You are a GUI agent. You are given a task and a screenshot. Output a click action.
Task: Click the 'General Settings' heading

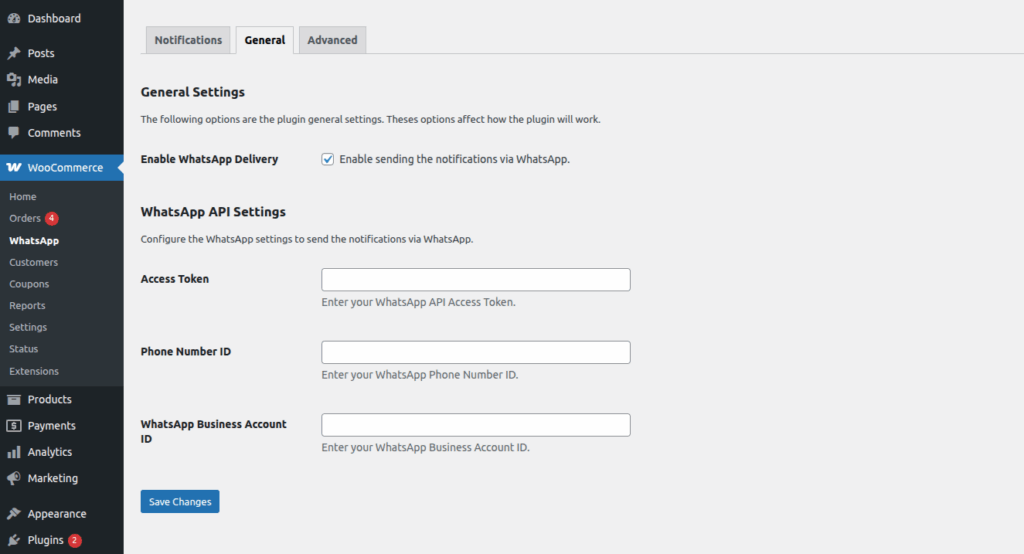[193, 92]
